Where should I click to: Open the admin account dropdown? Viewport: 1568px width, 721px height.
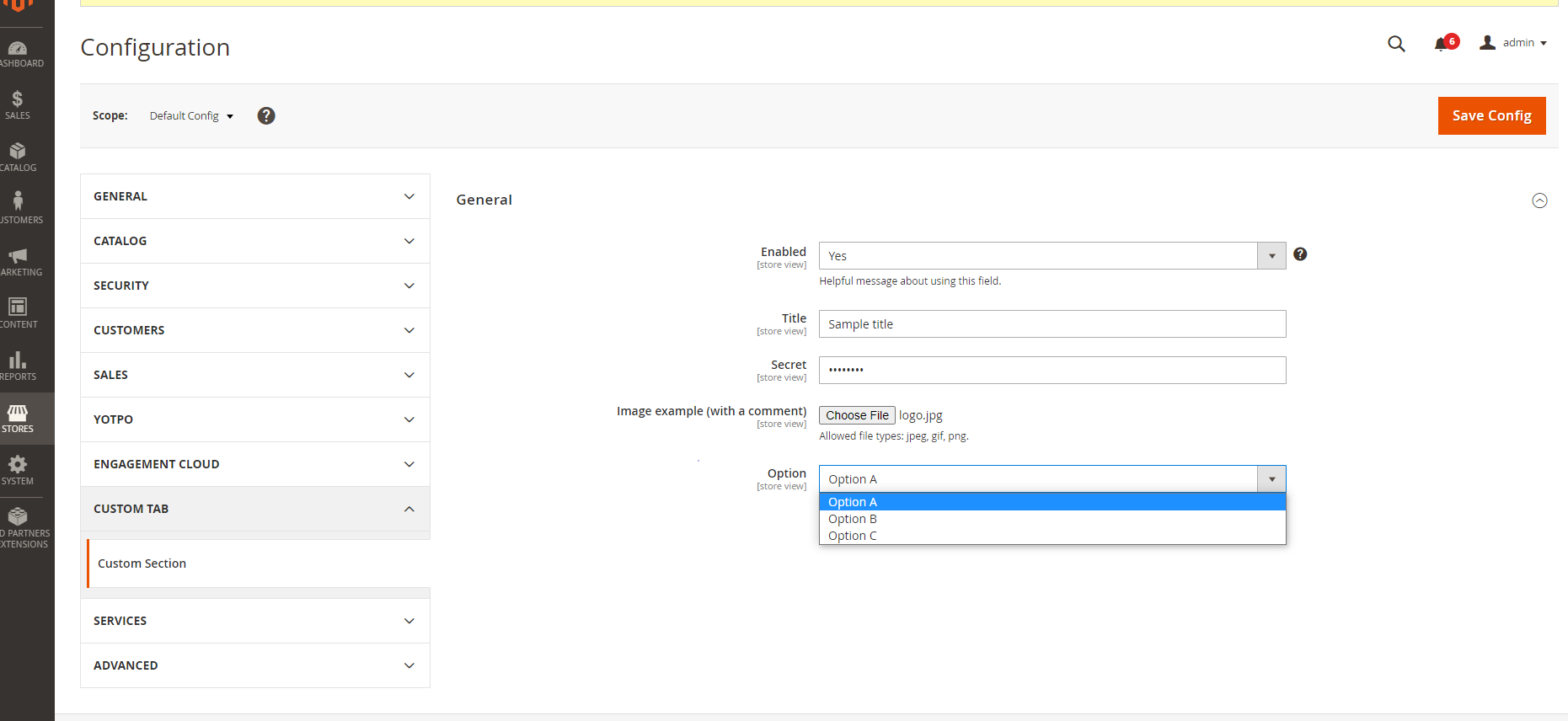coord(1513,43)
